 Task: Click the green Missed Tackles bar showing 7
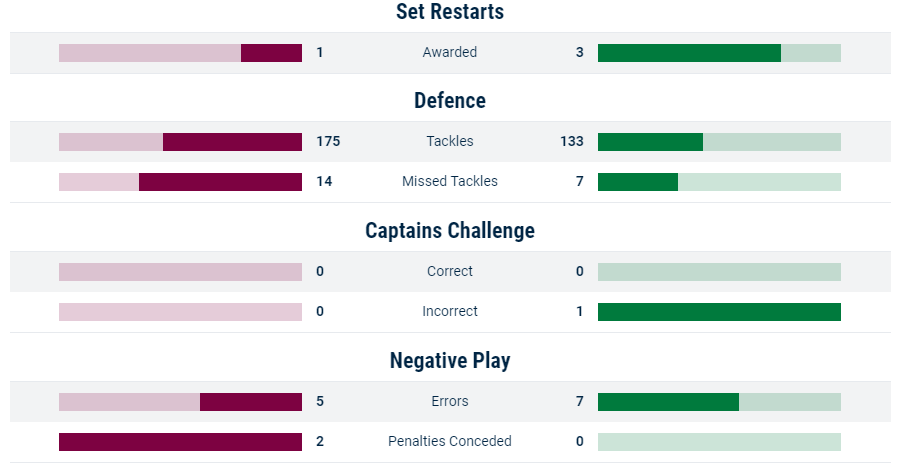coord(719,182)
